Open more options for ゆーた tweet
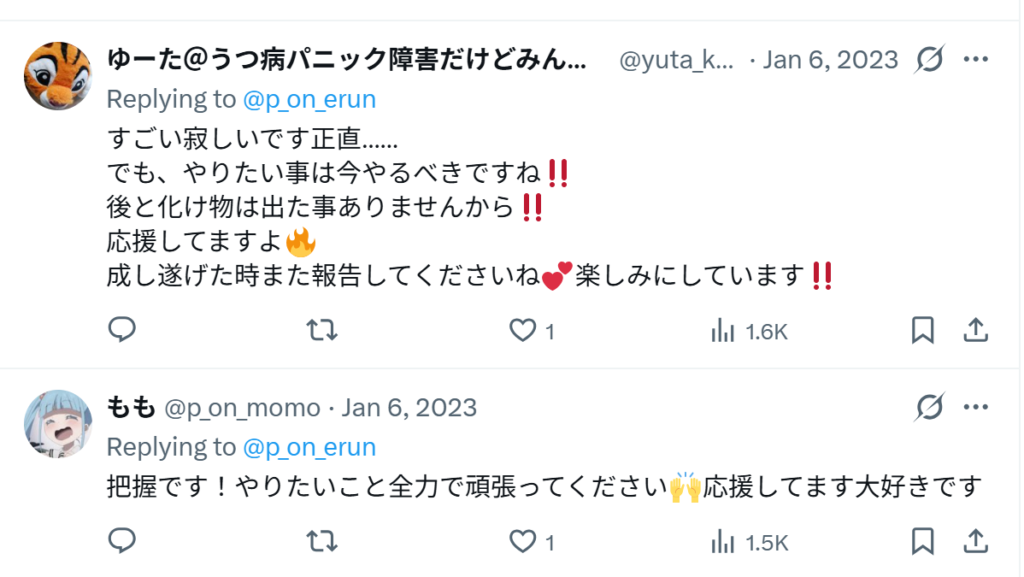This screenshot has height=577, width=1024. 975,60
